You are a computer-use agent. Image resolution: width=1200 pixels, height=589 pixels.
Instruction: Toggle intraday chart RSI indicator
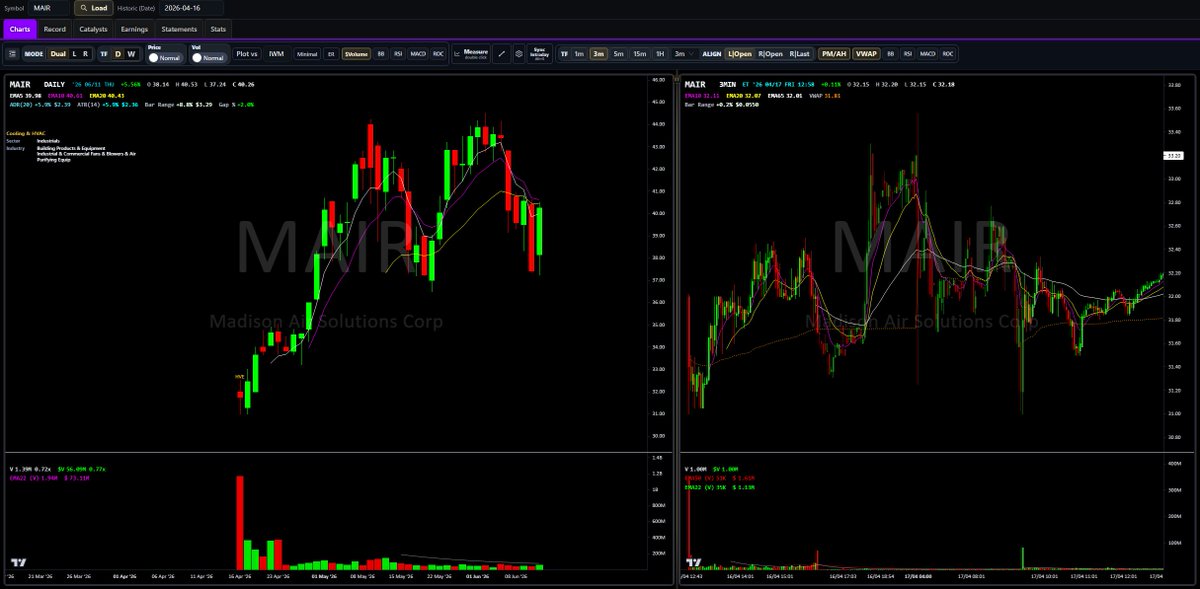(908, 54)
